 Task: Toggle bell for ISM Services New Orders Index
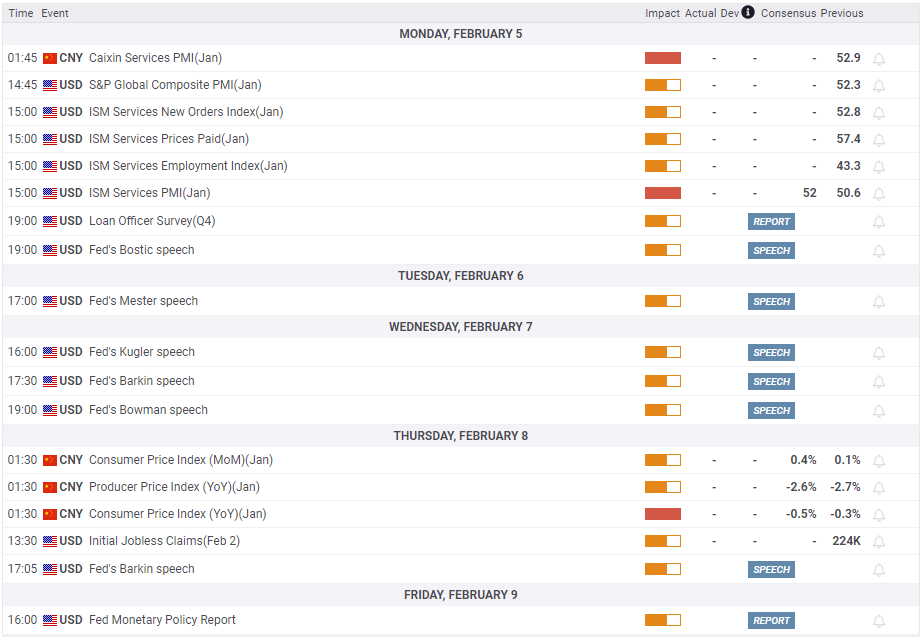tap(878, 112)
